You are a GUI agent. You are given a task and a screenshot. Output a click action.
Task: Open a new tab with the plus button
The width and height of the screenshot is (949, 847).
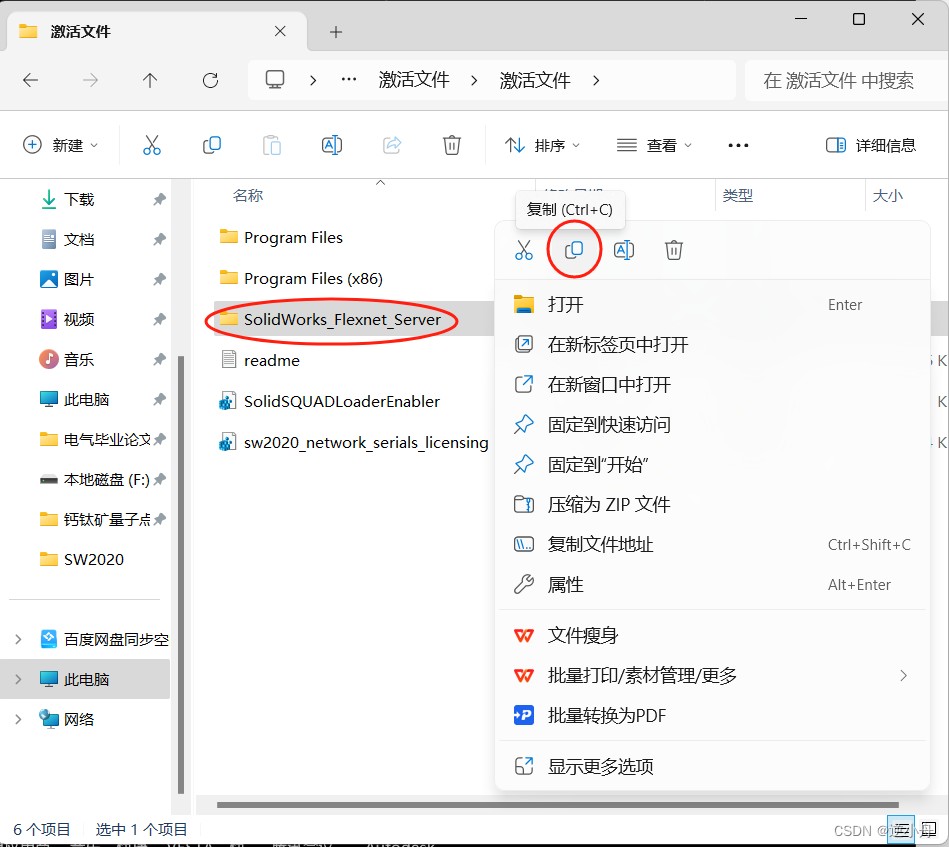click(336, 32)
